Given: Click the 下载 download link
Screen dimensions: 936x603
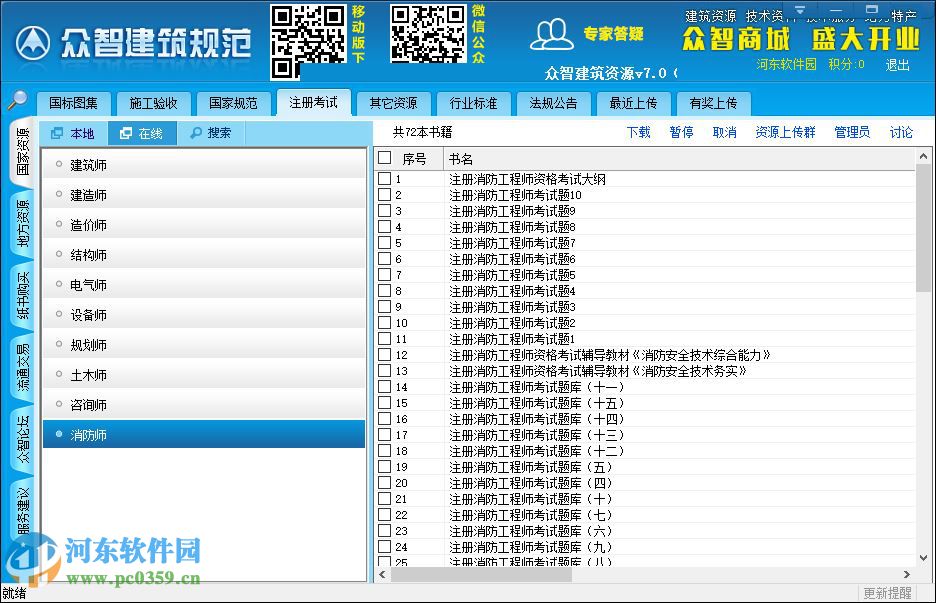Looking at the screenshot, I should [638, 132].
